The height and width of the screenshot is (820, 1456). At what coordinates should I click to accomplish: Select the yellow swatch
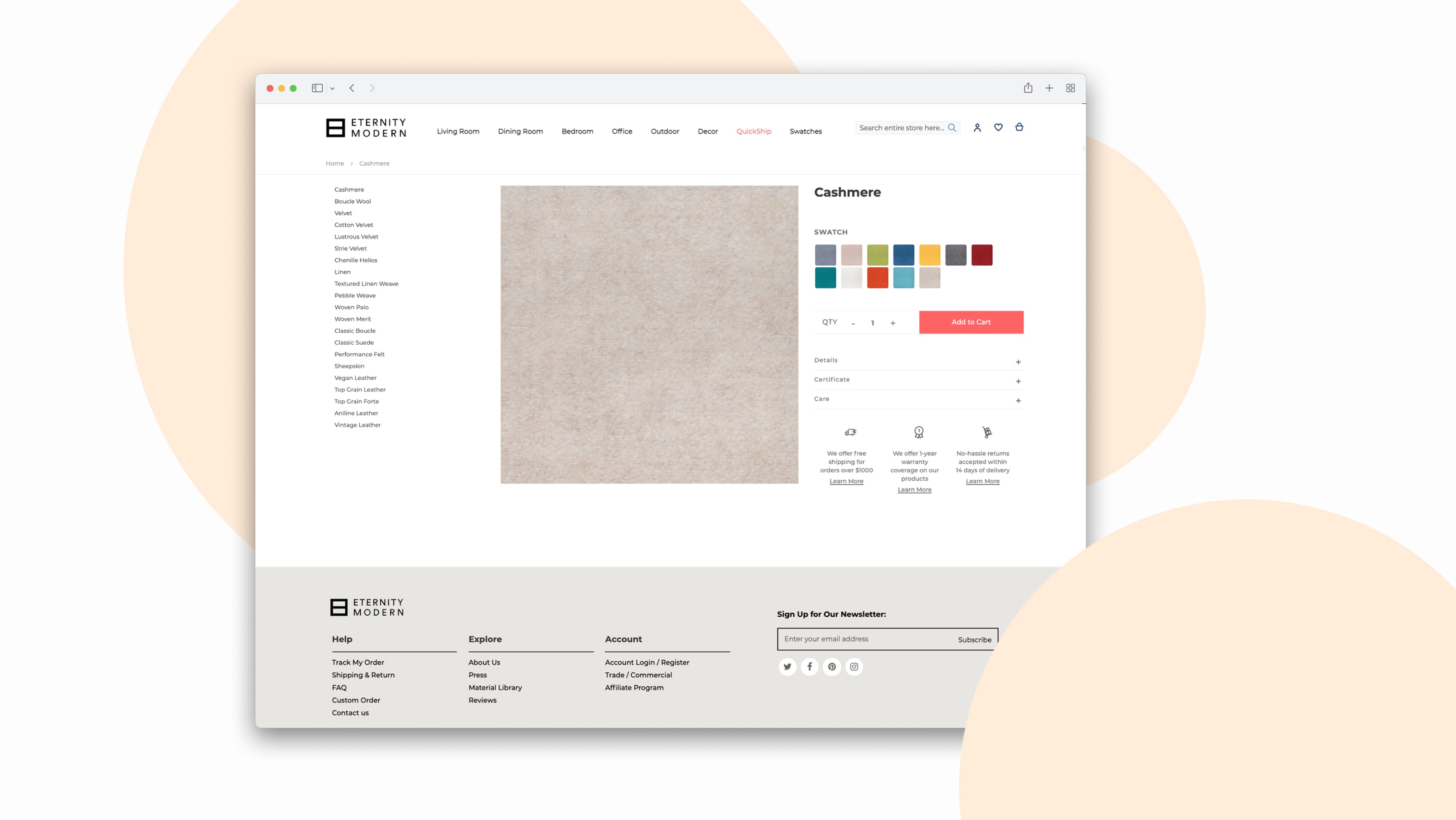tap(930, 255)
